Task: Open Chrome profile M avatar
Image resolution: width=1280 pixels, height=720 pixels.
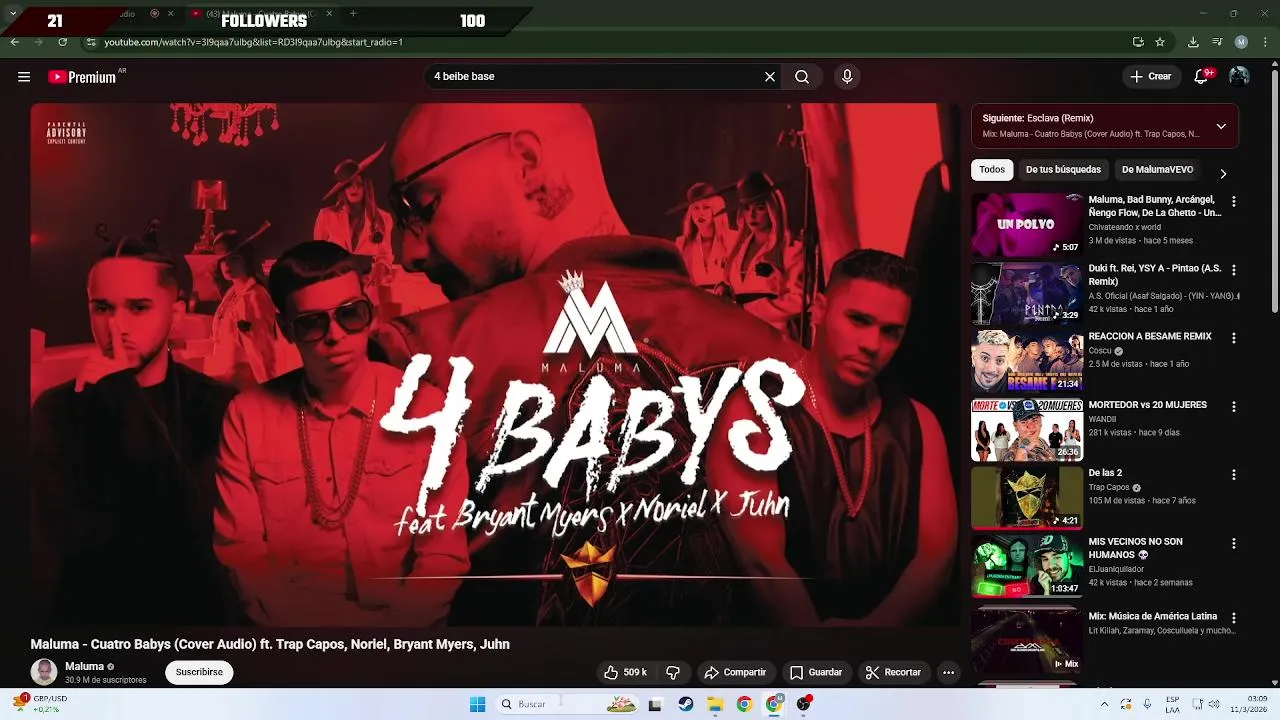Action: 1241,42
